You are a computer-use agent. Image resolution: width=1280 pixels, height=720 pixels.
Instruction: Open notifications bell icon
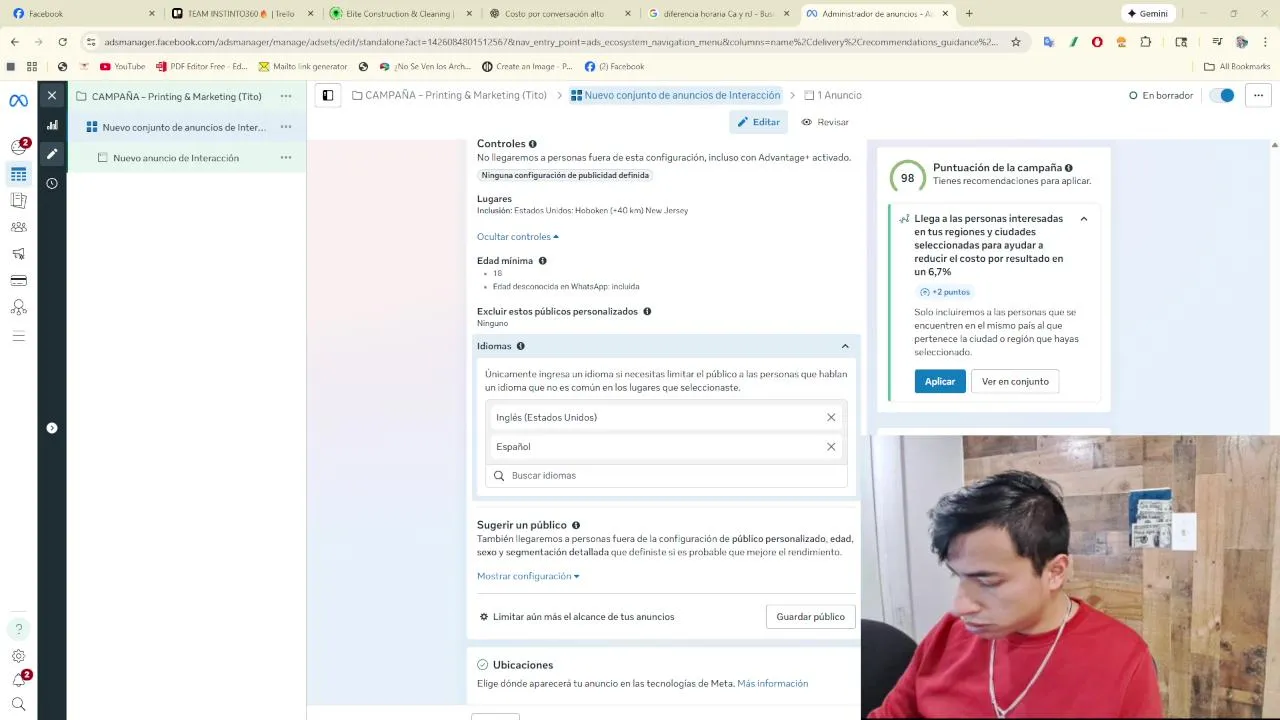tap(18, 680)
